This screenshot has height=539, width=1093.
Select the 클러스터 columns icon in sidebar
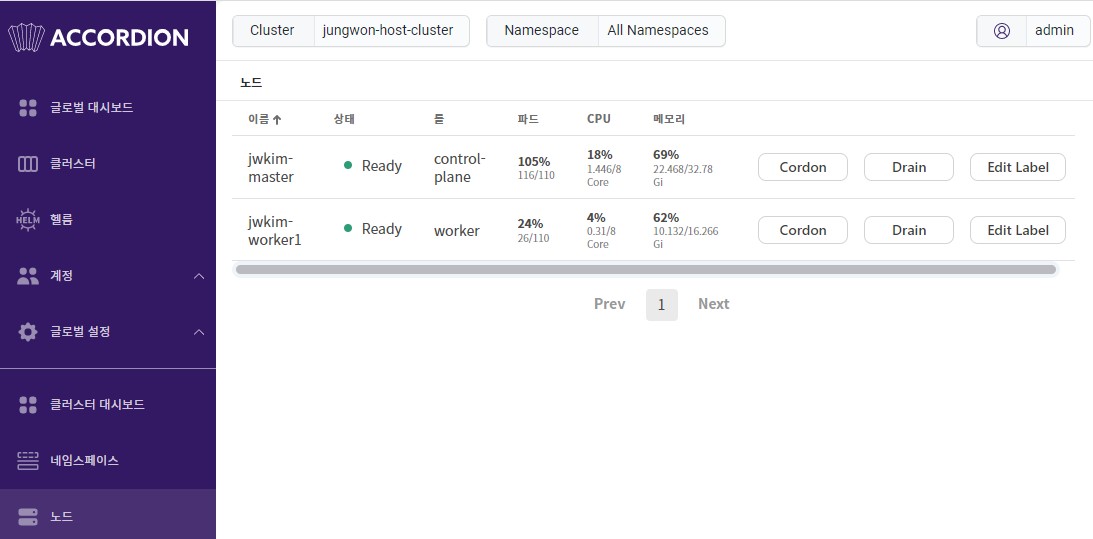[x=28, y=164]
